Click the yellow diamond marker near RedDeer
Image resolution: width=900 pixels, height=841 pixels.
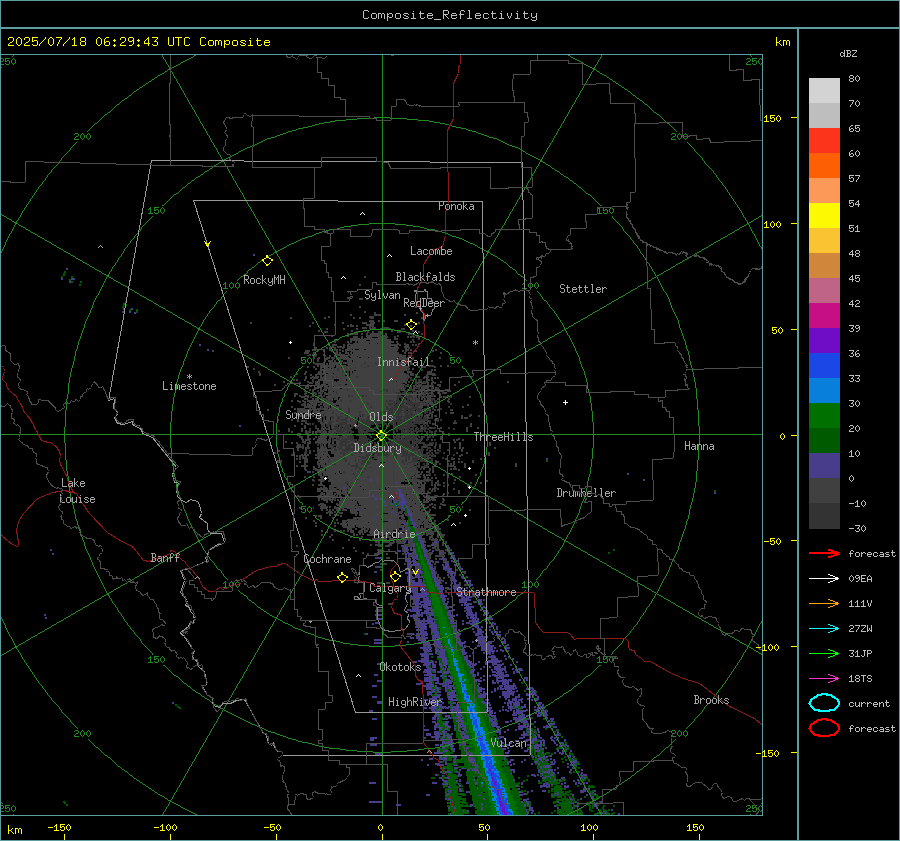[x=411, y=325]
